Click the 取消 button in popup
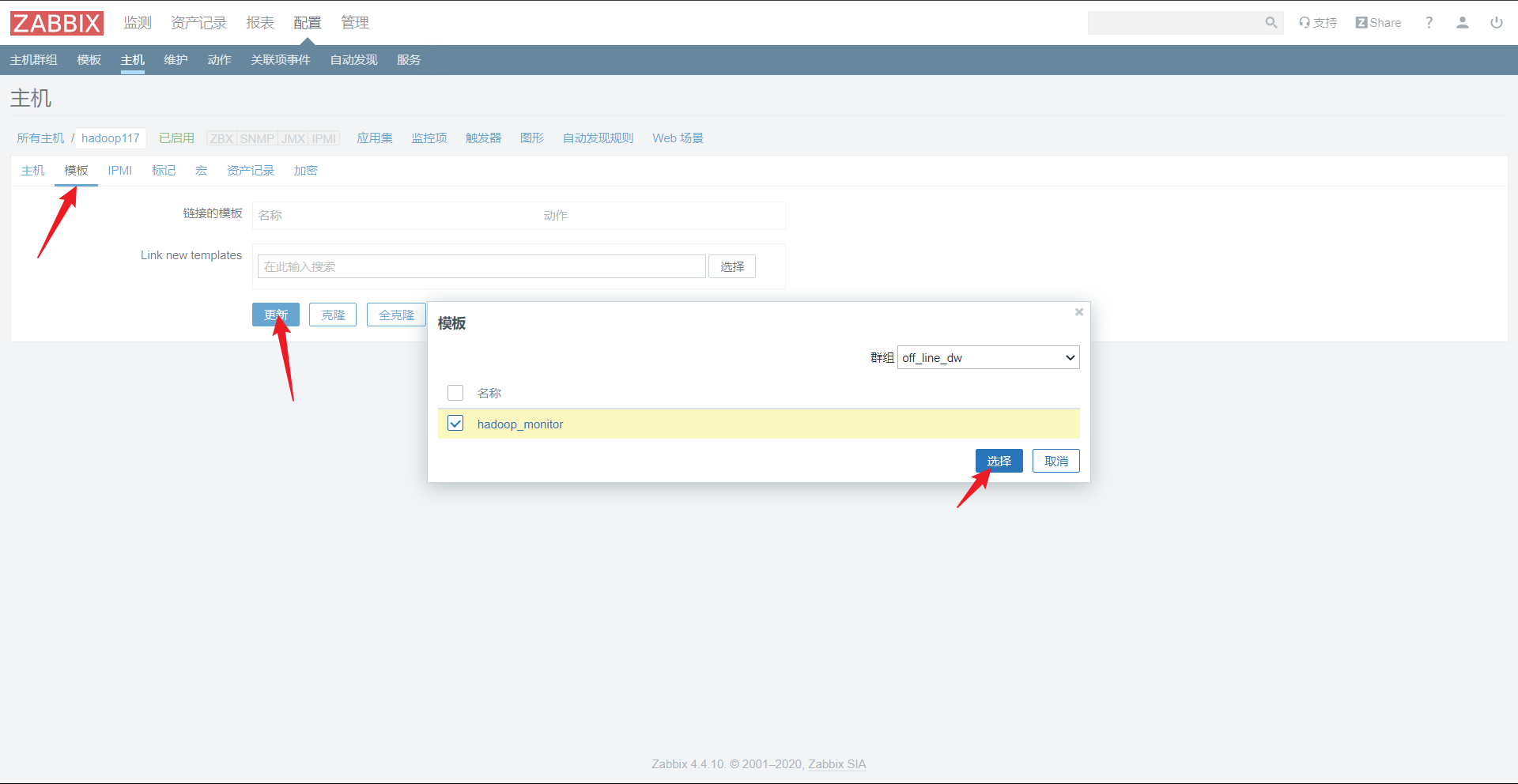Viewport: 1518px width, 784px height. point(1056,461)
